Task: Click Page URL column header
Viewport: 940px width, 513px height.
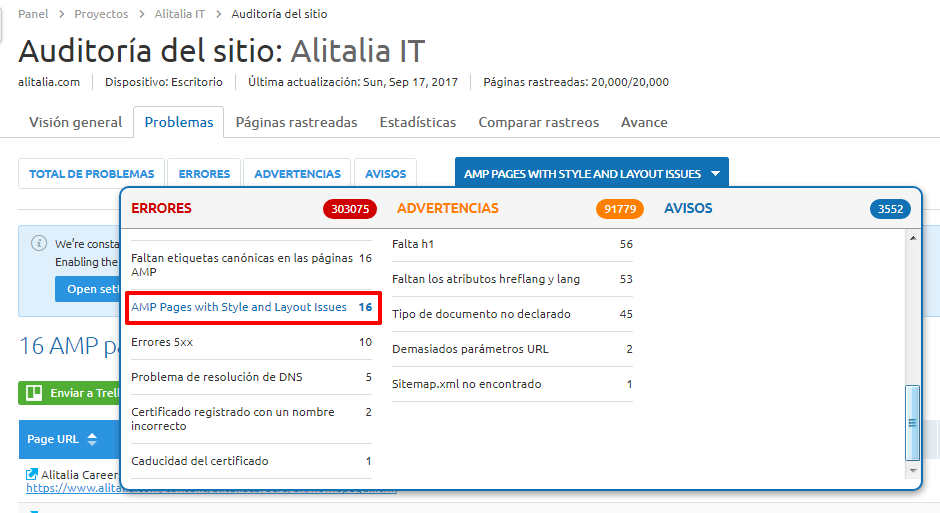Action: pos(53,439)
